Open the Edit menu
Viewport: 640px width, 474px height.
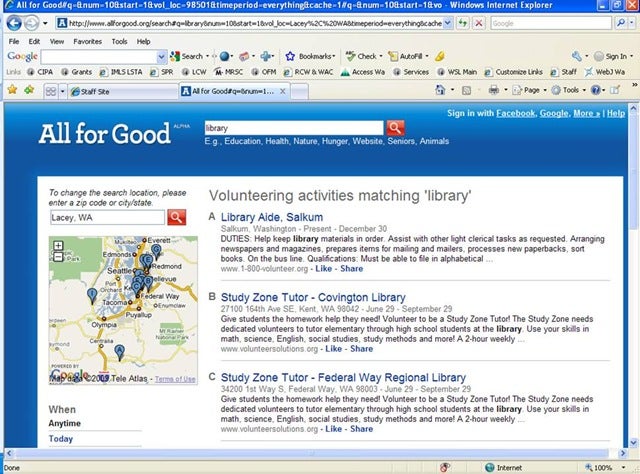click(34, 41)
